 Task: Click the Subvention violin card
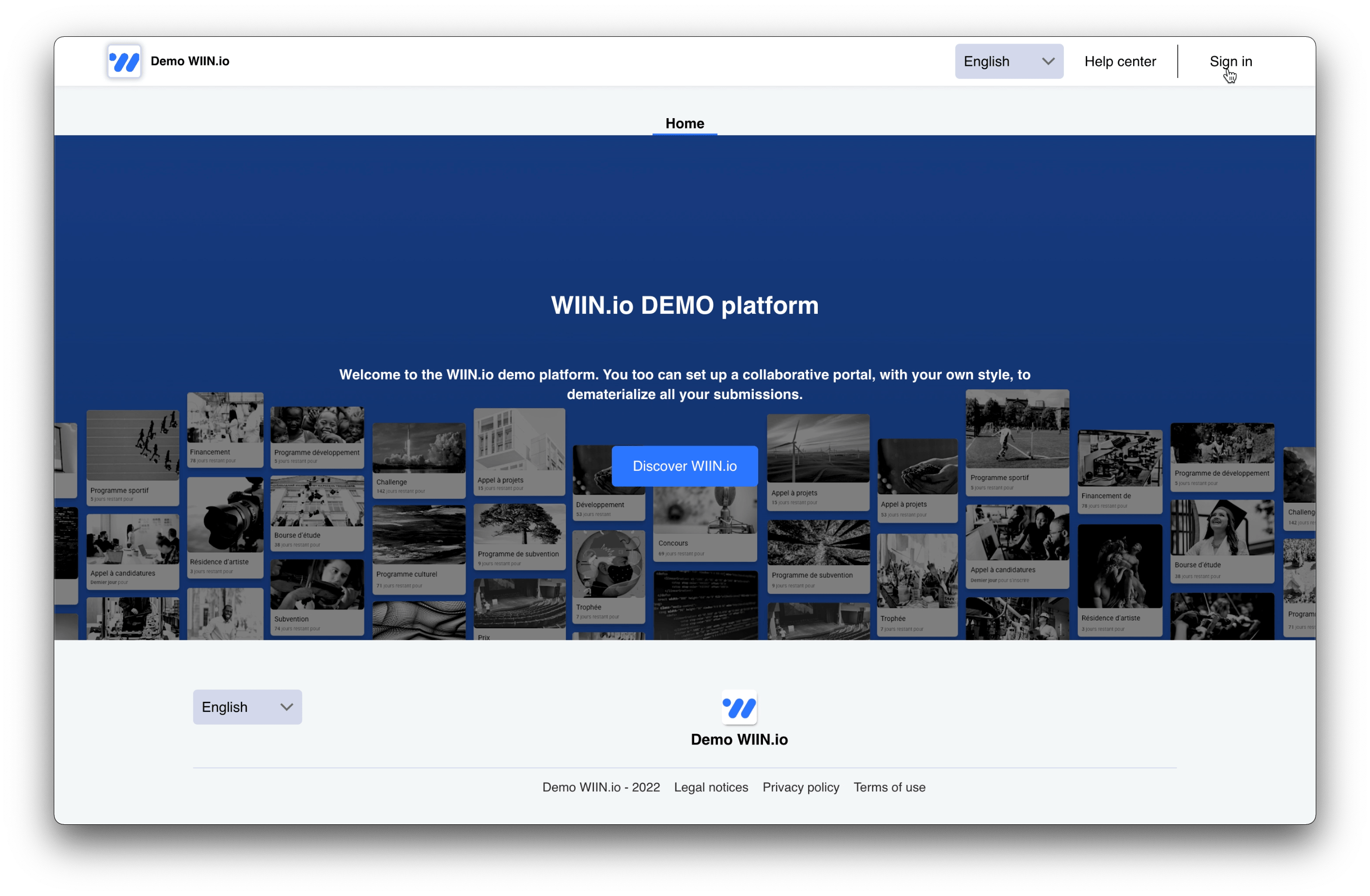(x=317, y=597)
